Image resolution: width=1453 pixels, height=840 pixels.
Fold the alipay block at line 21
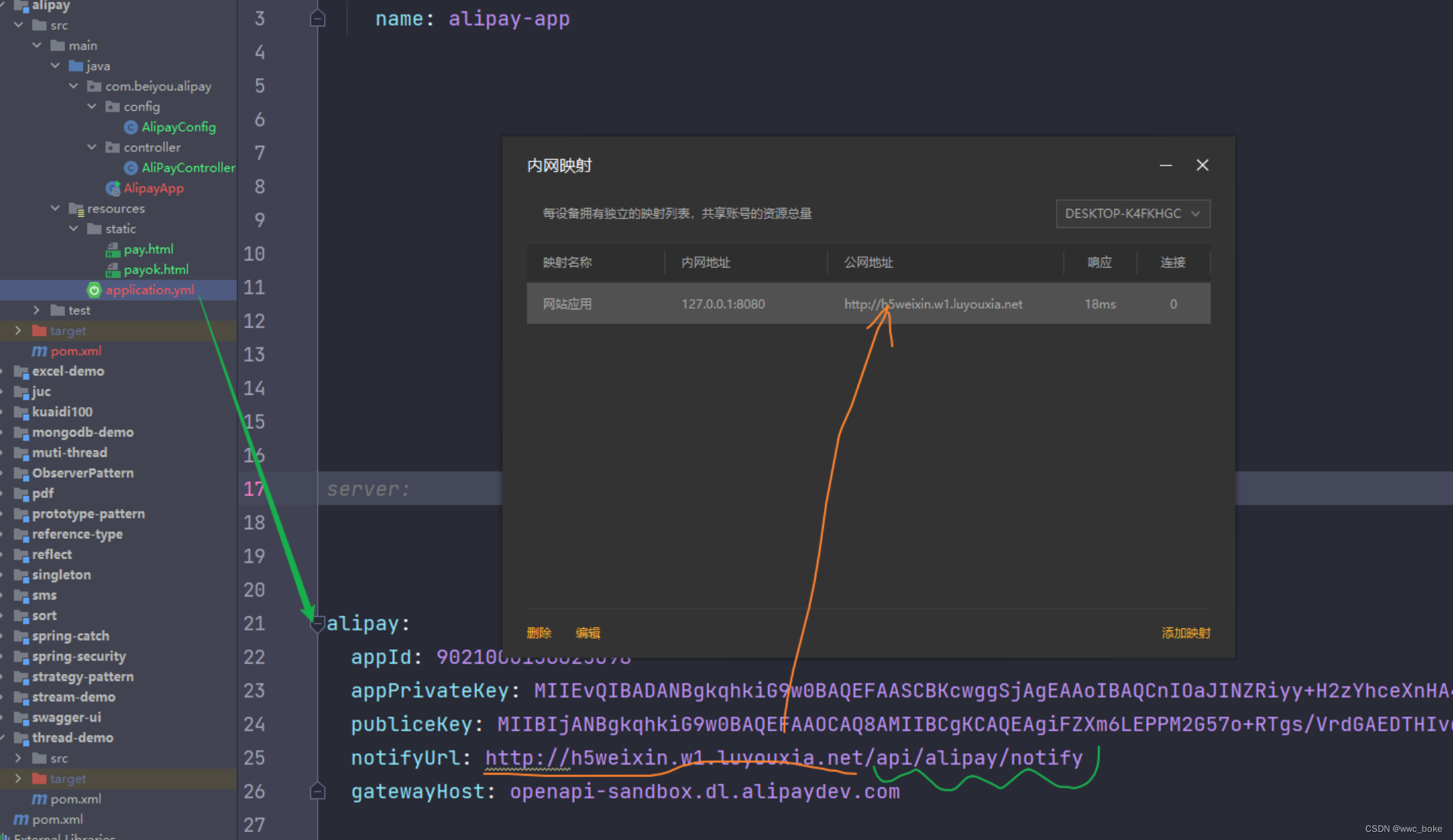point(317,623)
